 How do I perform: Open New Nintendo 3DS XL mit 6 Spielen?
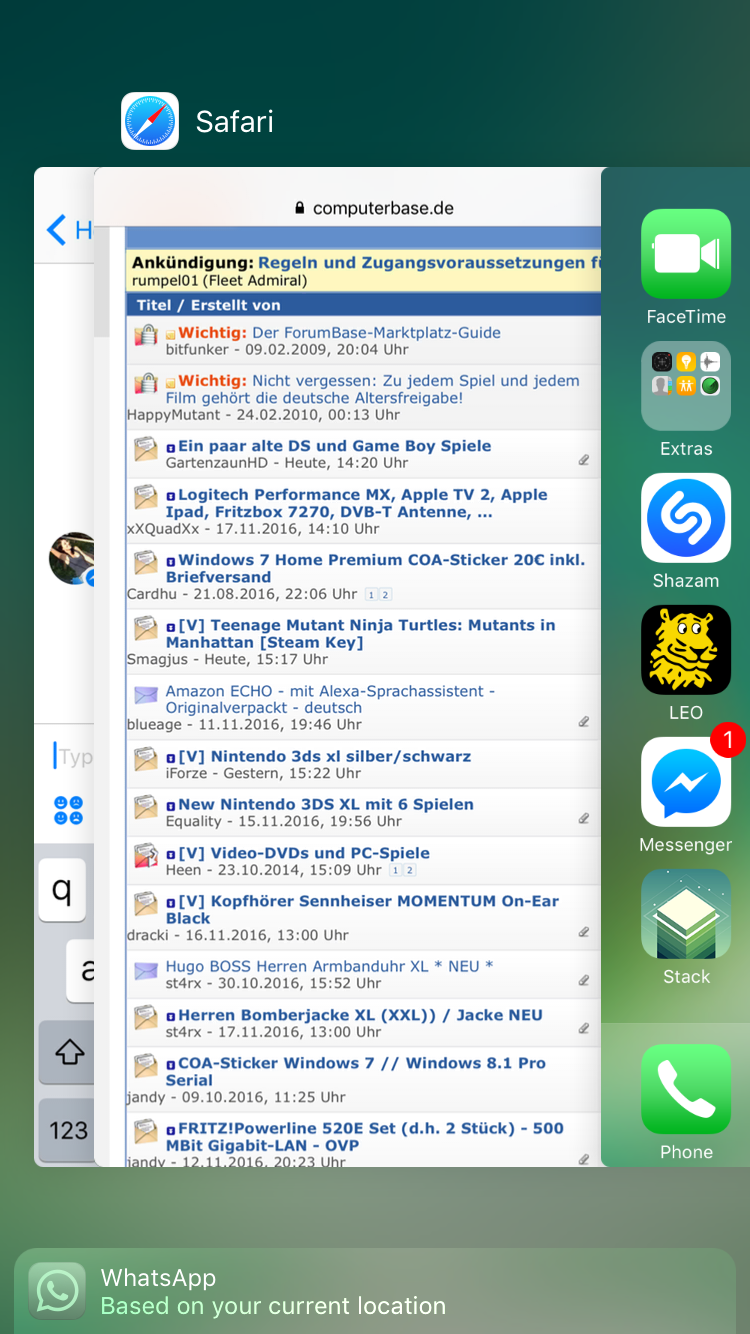coord(326,804)
